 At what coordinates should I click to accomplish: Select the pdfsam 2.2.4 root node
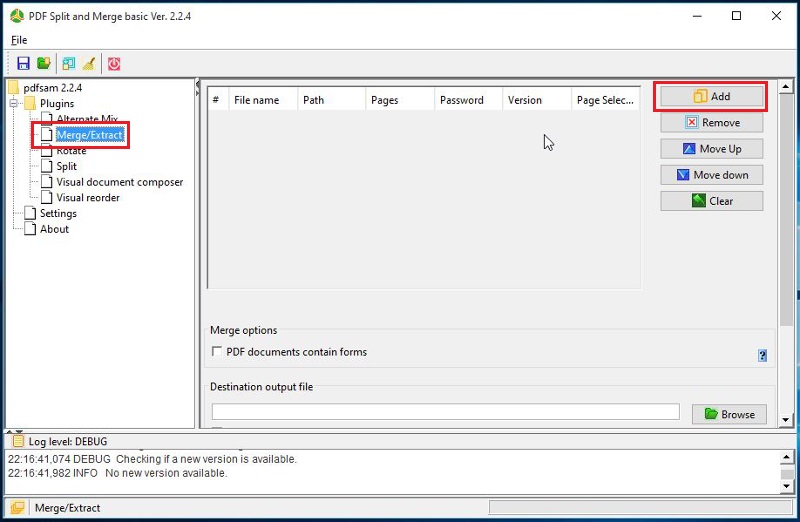pyautogui.click(x=53, y=88)
